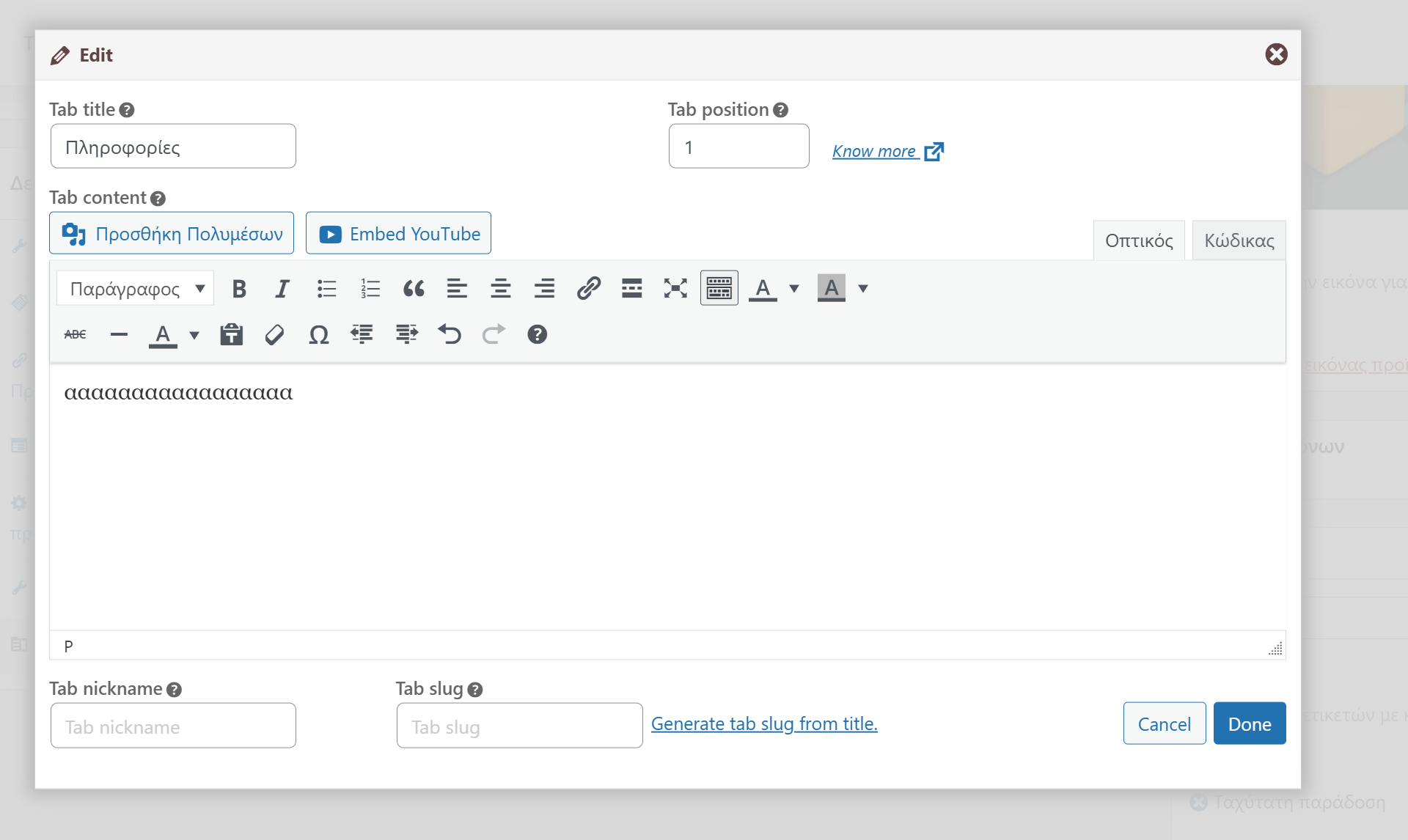Toggle distraction-free fullscreen mode
The height and width of the screenshot is (840, 1408).
click(x=675, y=289)
